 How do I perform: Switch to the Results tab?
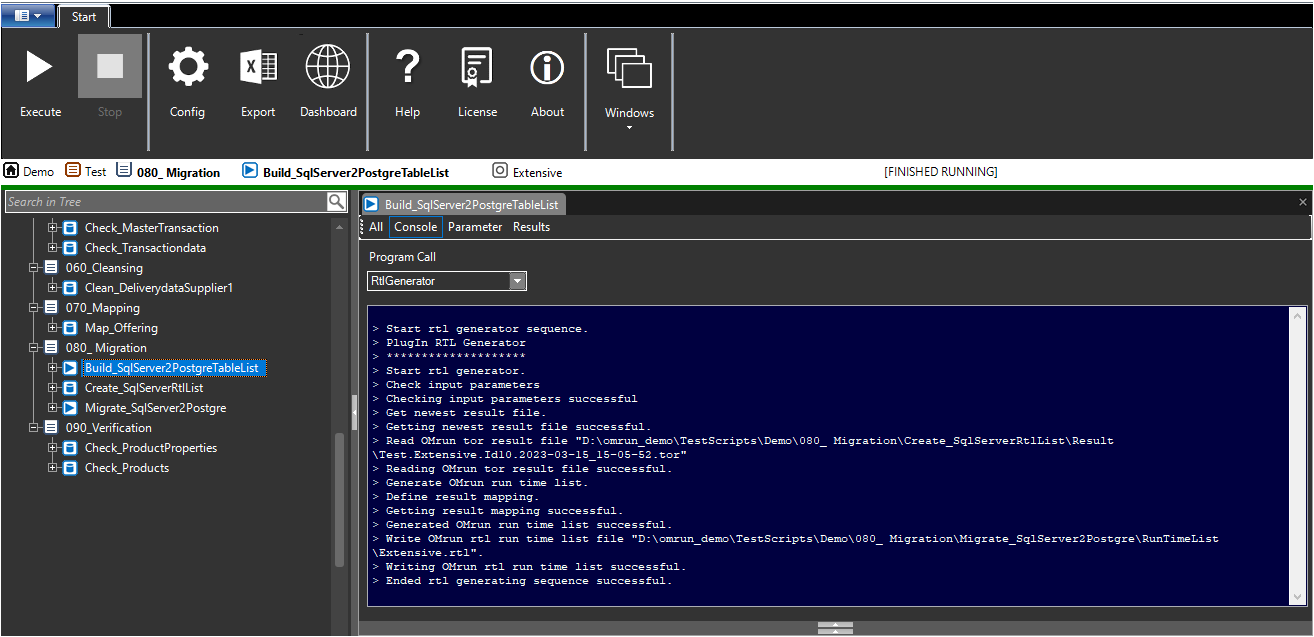point(531,227)
